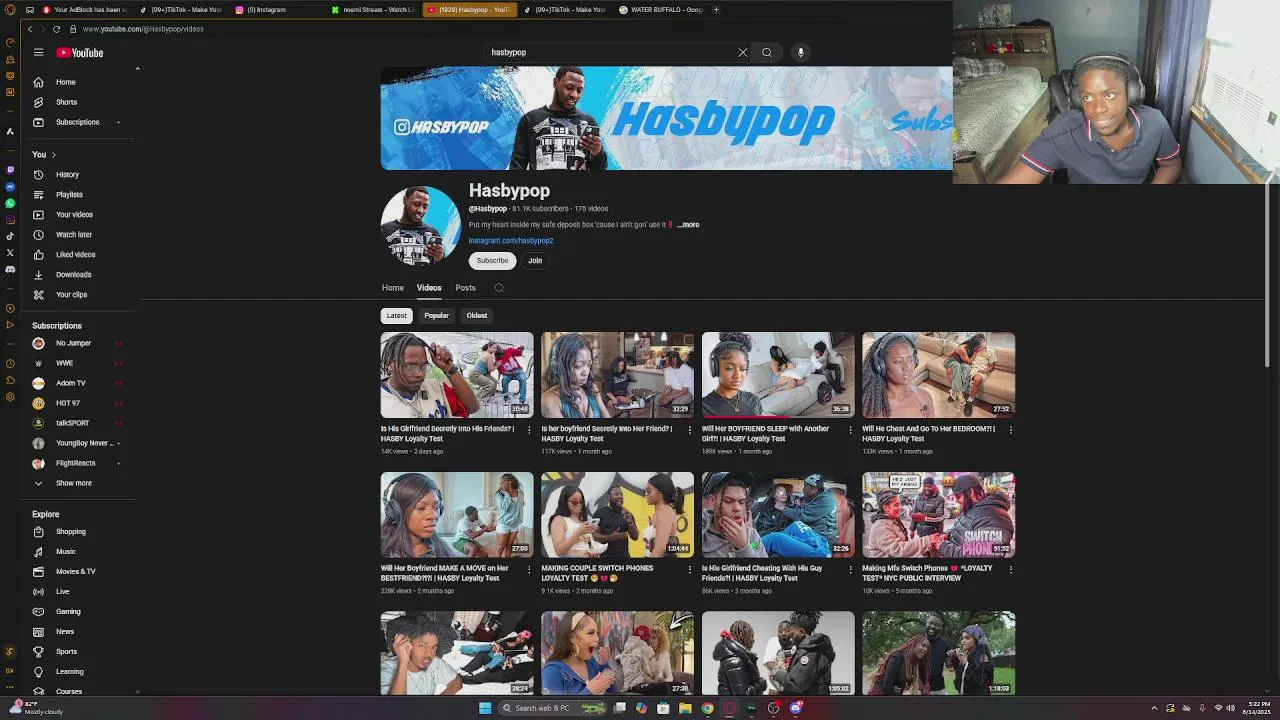1280x720 pixels.
Task: Open Subscriptions in YouTube sidebar
Action: click(75, 122)
